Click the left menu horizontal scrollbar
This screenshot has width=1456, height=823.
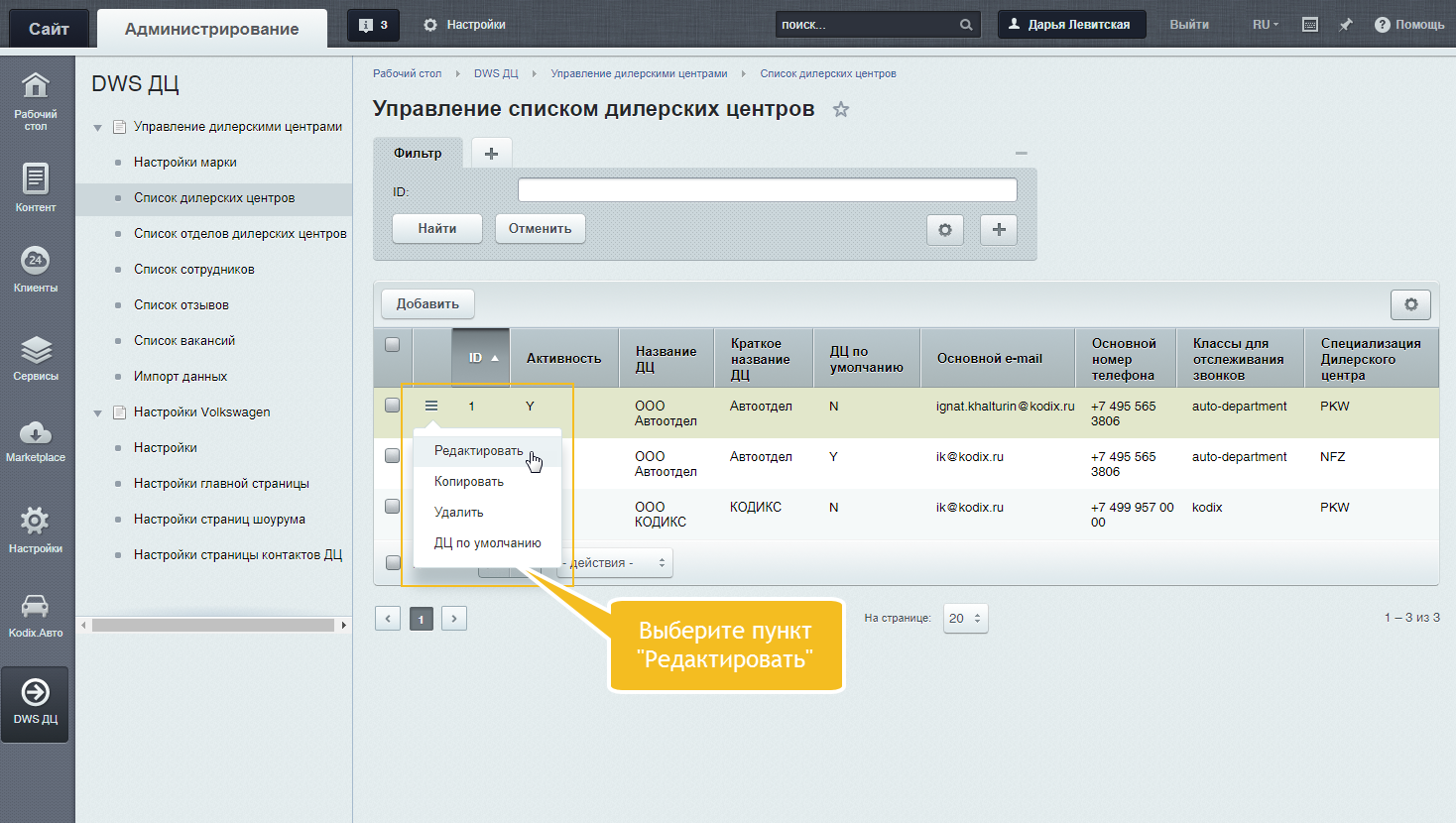click(213, 626)
